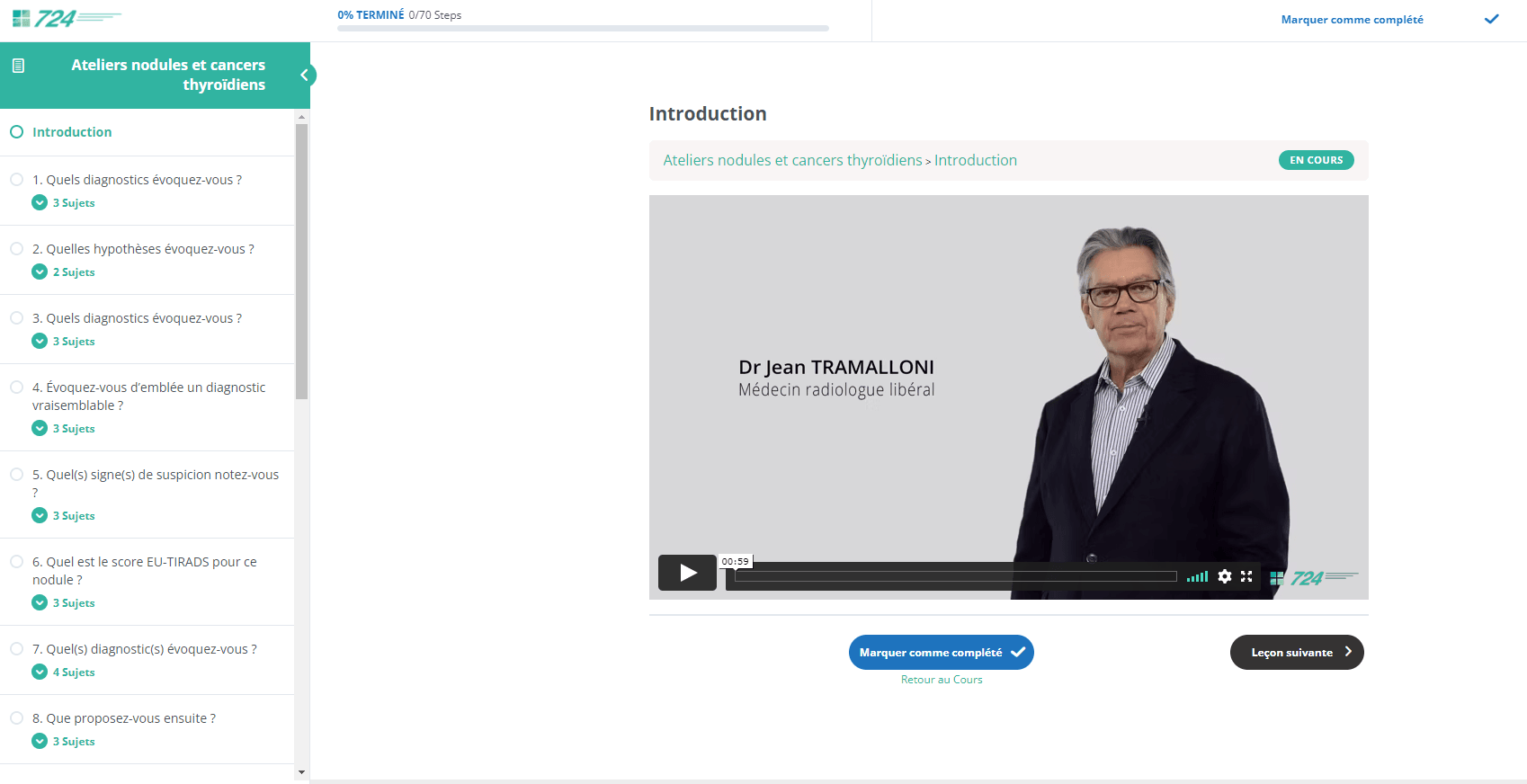The height and width of the screenshot is (784, 1527).
Task: Toggle status circle for lesson 7
Action: click(x=16, y=649)
